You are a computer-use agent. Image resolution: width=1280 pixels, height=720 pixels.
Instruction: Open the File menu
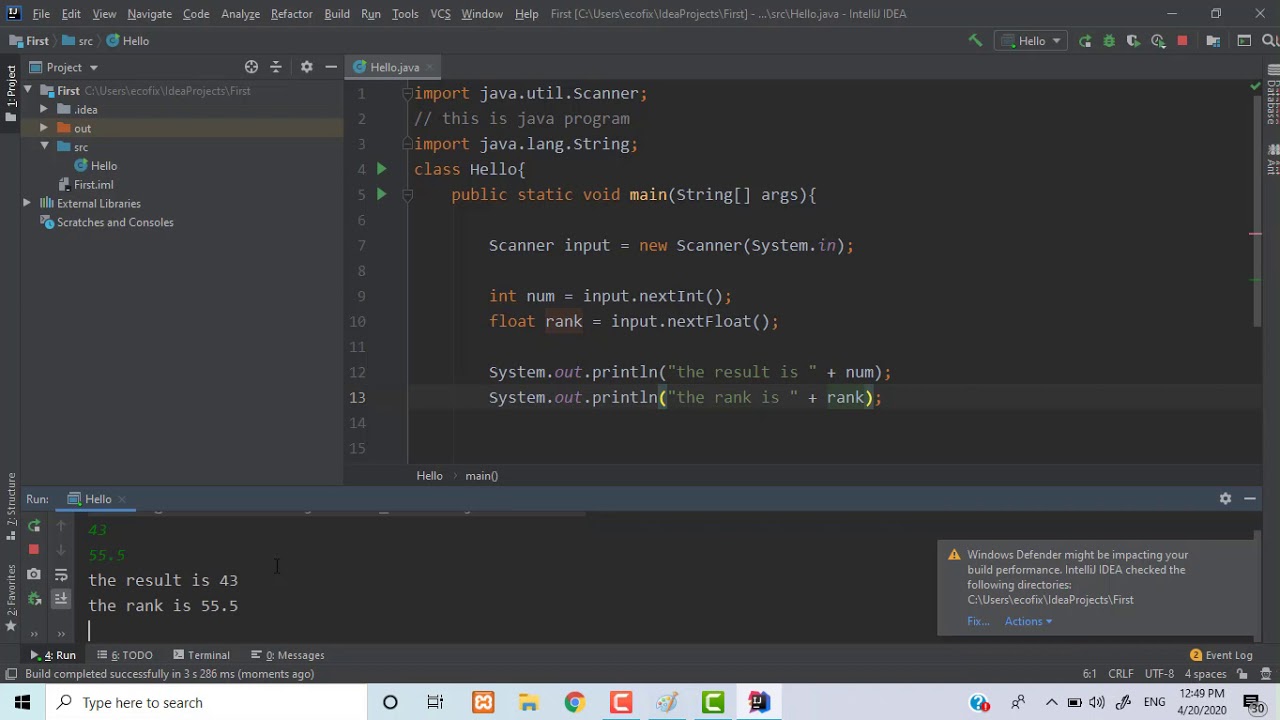tap(41, 14)
